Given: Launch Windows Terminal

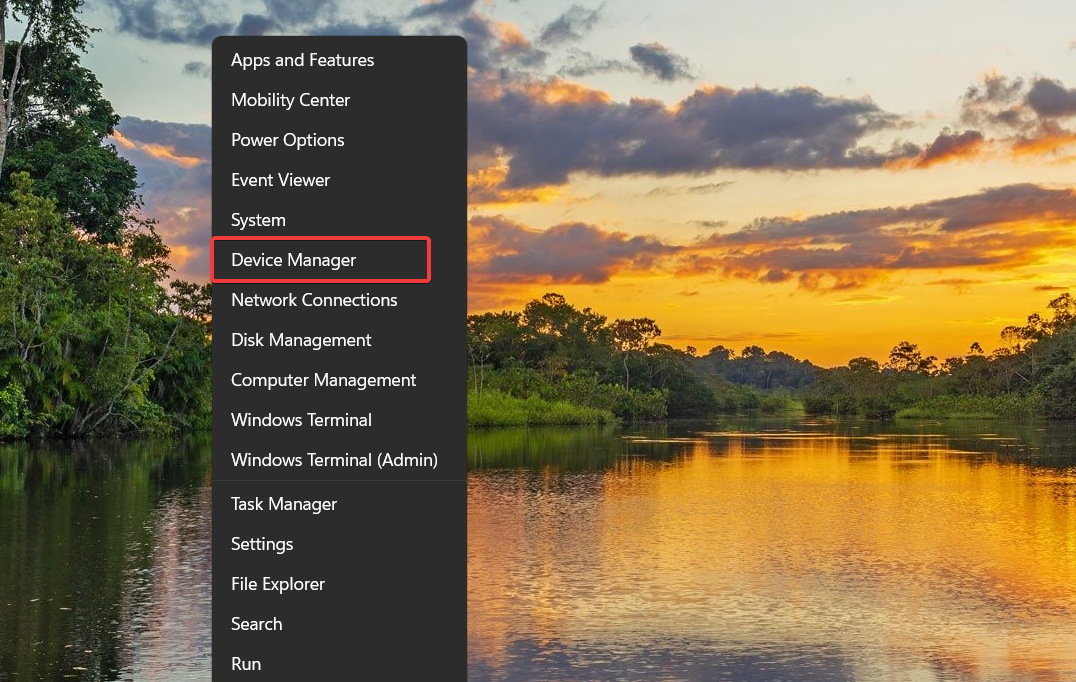Looking at the screenshot, I should (x=301, y=419).
